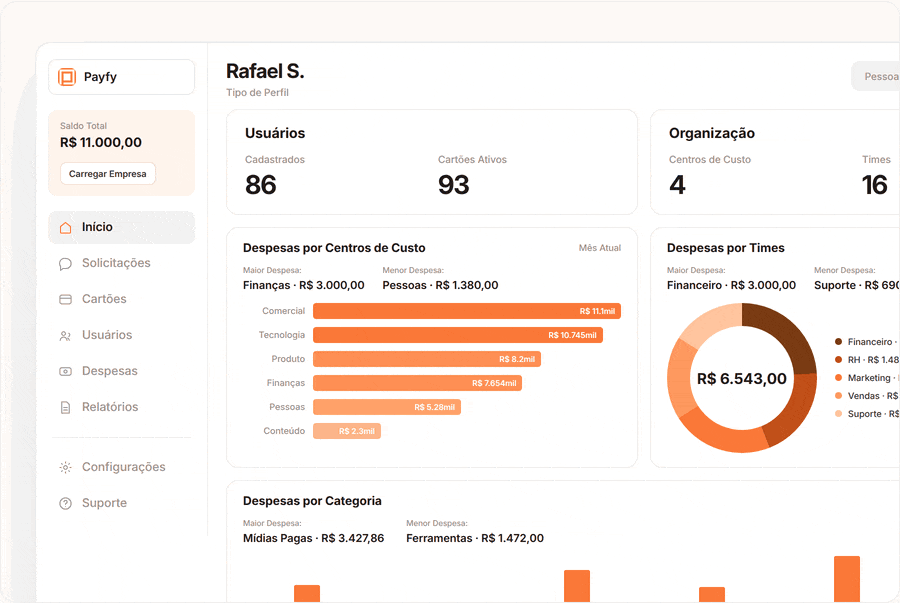Click the Conteúdo bar R$ 2.3mil
The height and width of the screenshot is (603, 900).
point(347,431)
